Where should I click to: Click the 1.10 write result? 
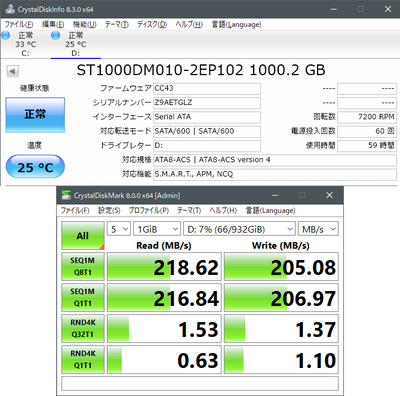281,359
